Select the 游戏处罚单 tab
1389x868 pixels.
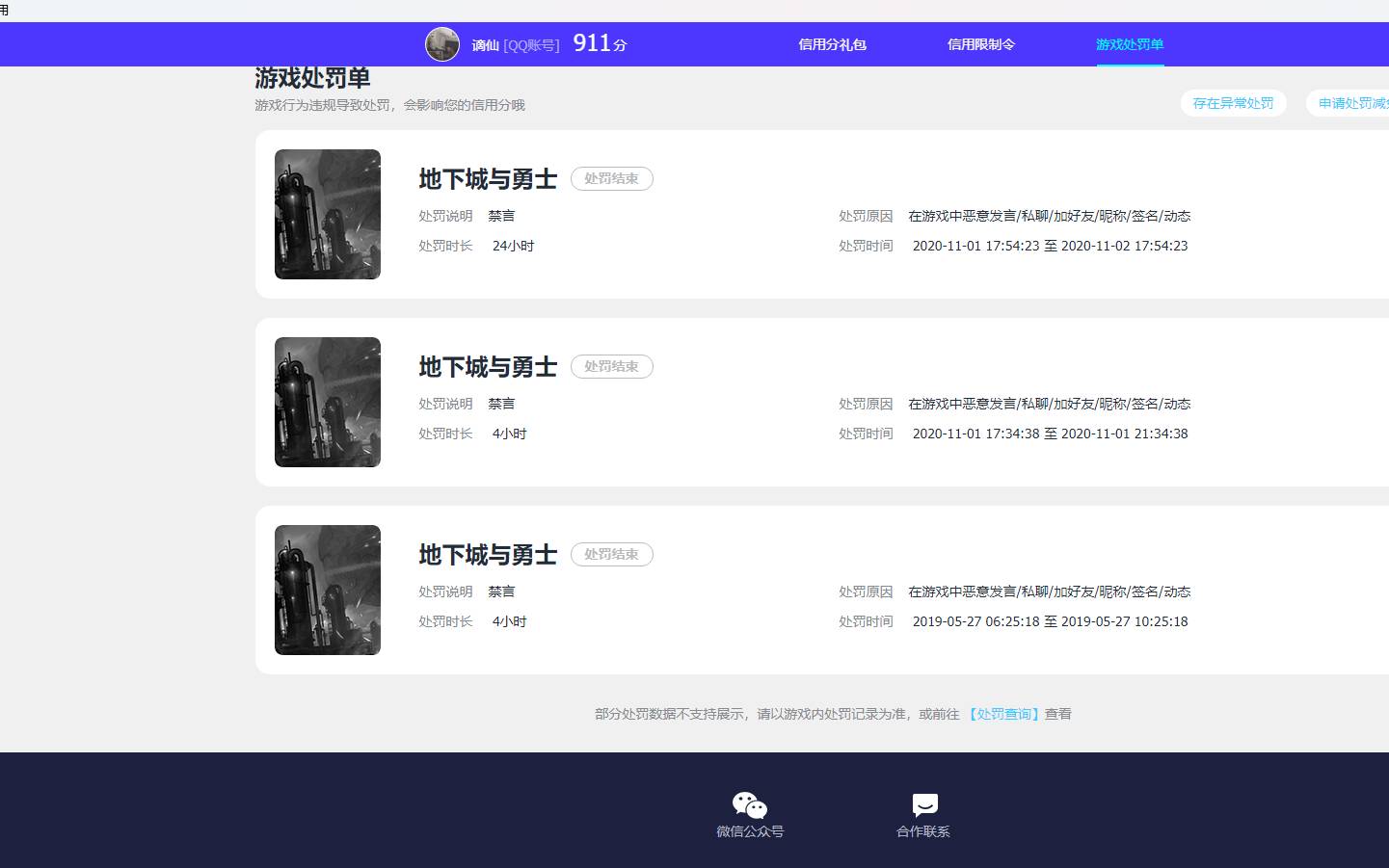click(x=1130, y=44)
